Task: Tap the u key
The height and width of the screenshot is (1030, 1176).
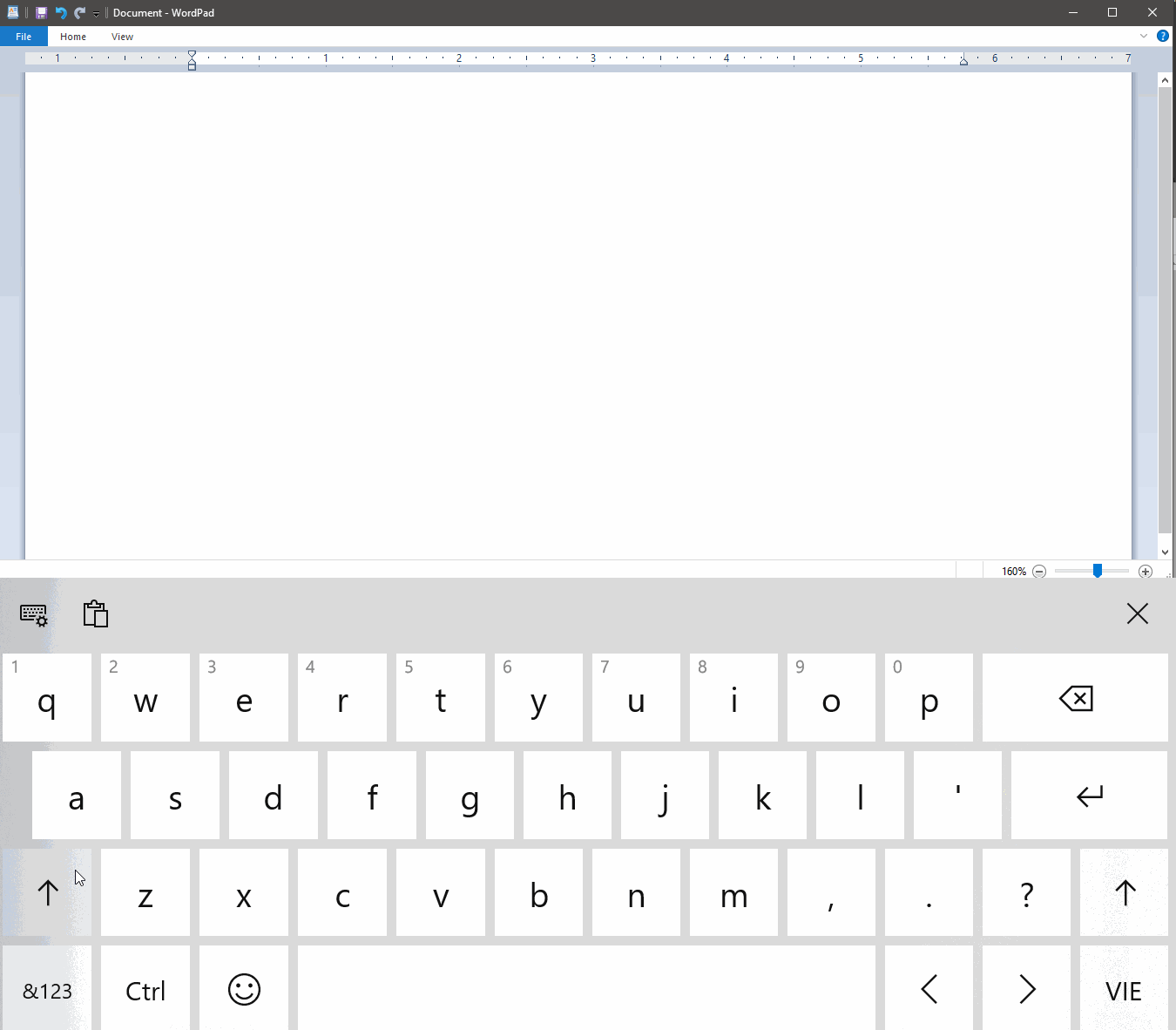Action: point(636,698)
